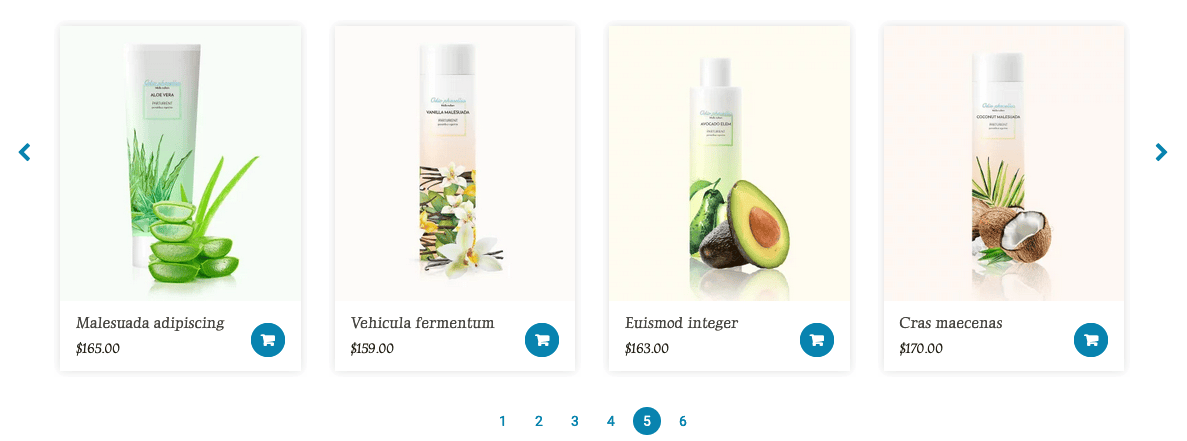This screenshot has height=441, width=1187.
Task: Click the active page 5 indicator
Action: [x=647, y=421]
